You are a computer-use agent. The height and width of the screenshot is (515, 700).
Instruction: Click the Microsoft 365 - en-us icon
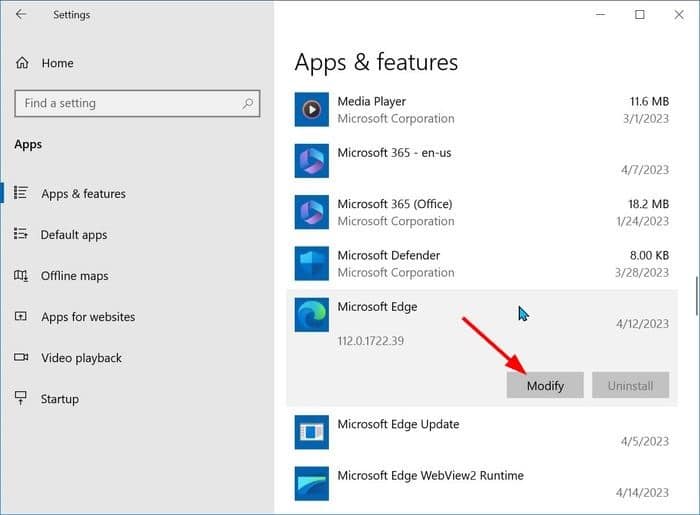point(312,161)
